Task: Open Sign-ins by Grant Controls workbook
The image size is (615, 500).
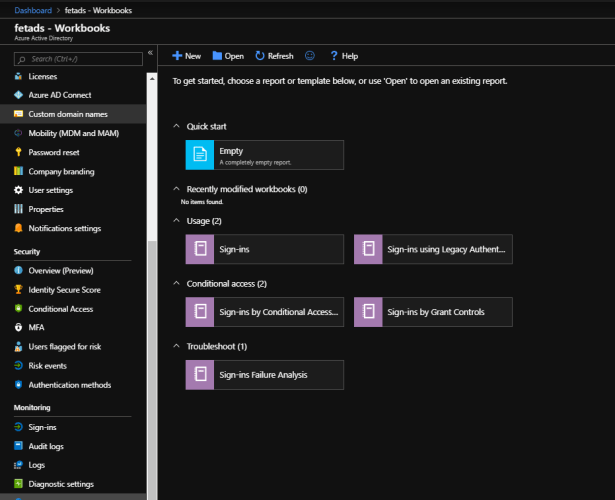Action: pos(433,312)
